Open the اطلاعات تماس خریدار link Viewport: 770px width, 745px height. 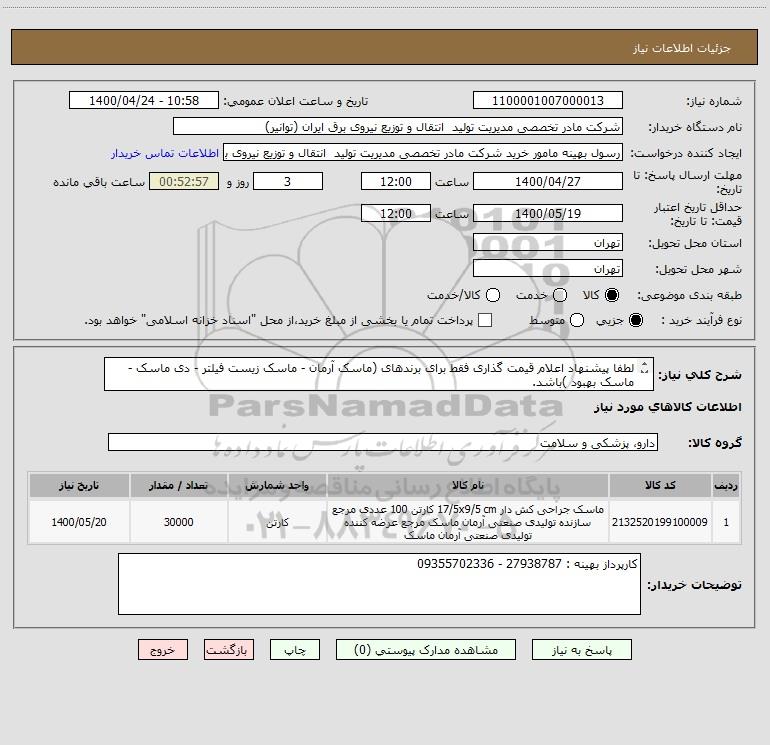165,153
